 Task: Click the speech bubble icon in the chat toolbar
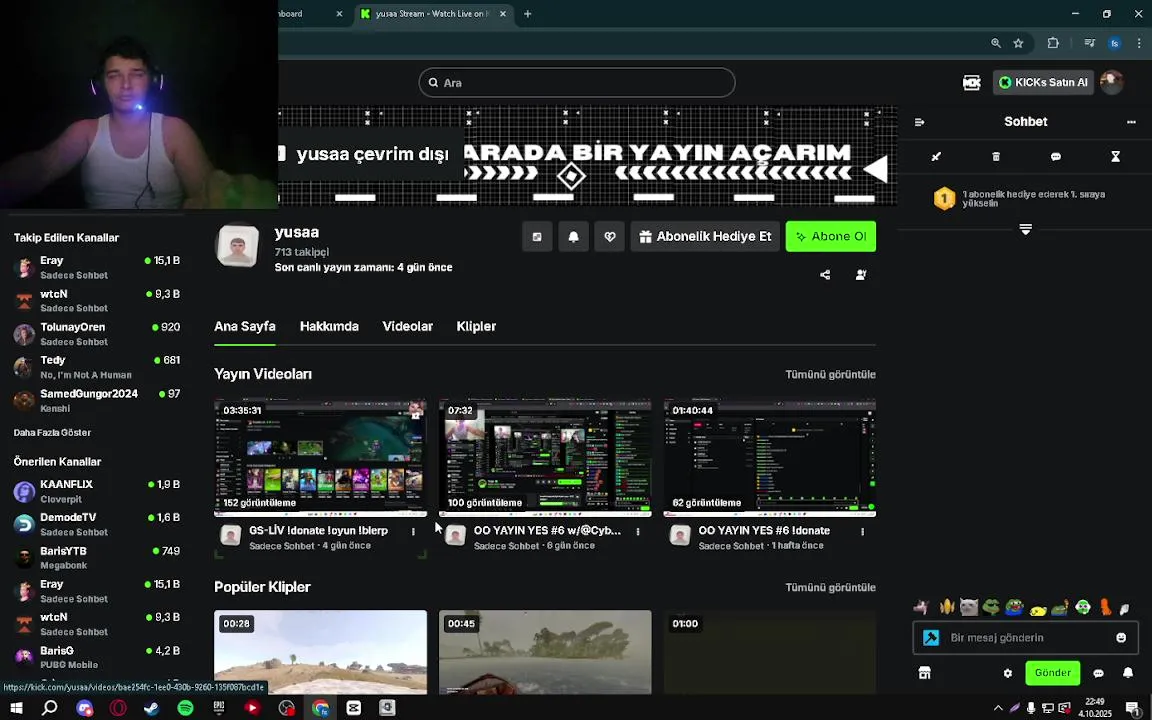[1056, 156]
